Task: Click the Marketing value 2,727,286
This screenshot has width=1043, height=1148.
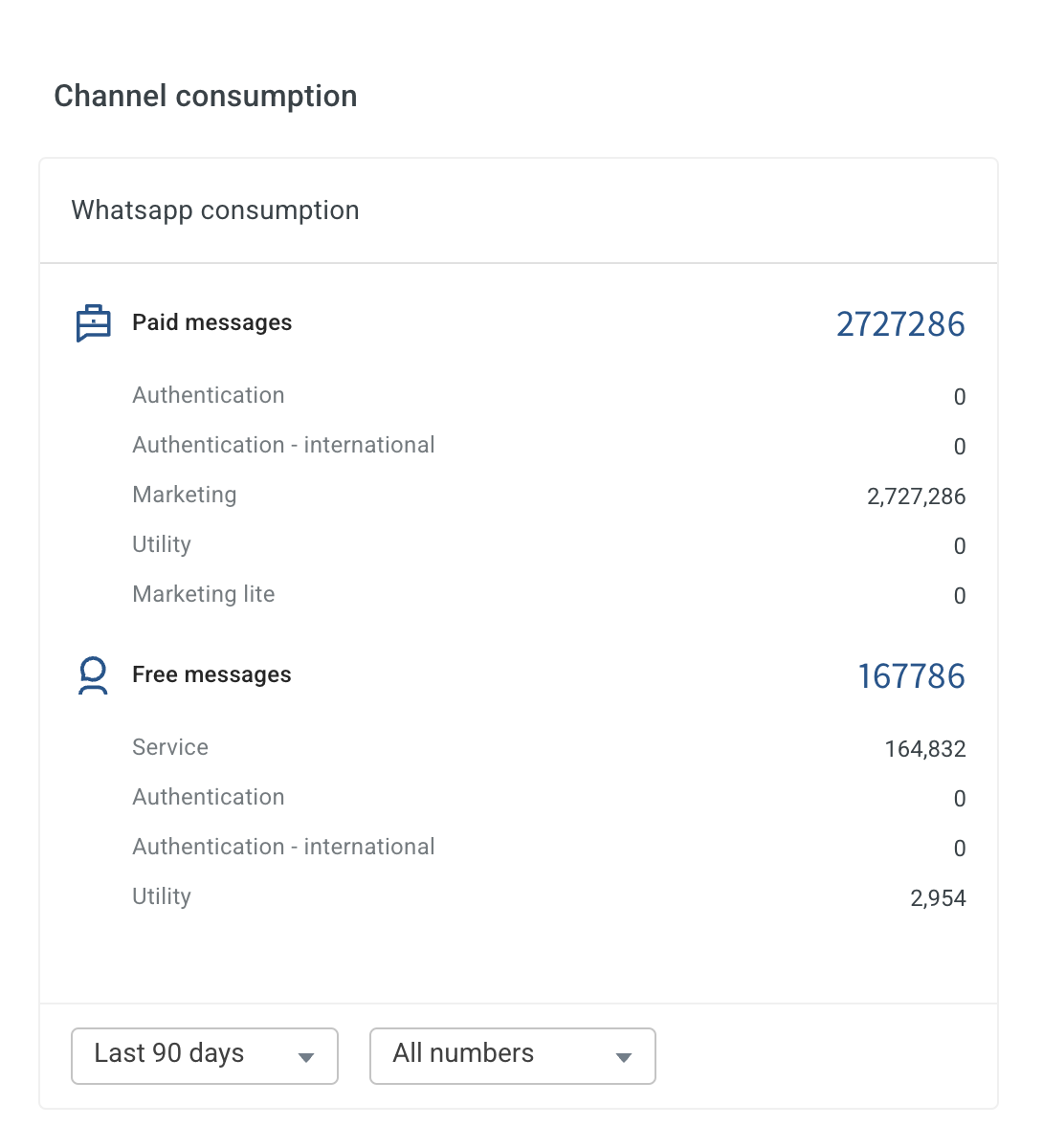Action: click(917, 497)
